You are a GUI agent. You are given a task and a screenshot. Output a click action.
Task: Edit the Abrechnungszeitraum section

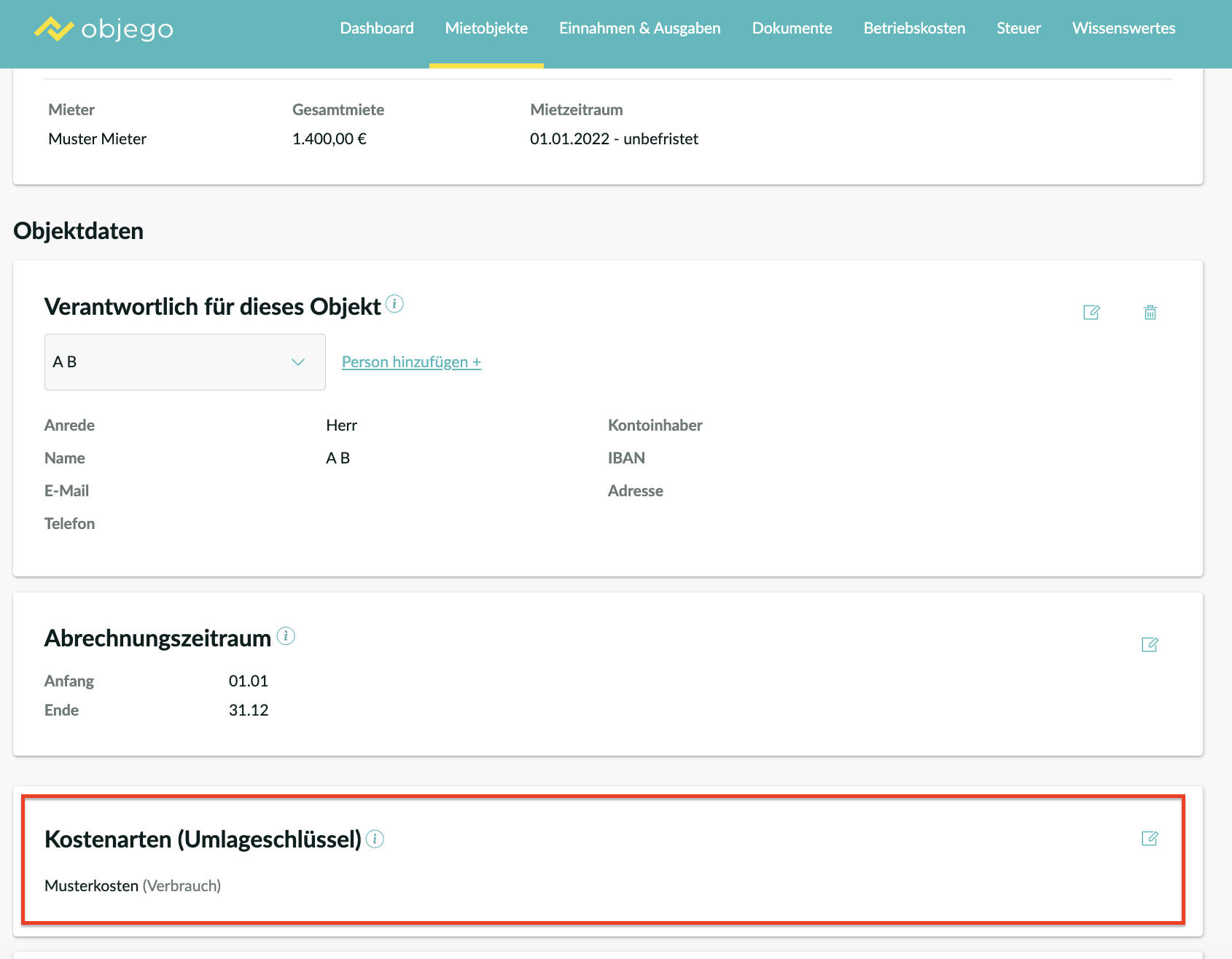tap(1150, 645)
